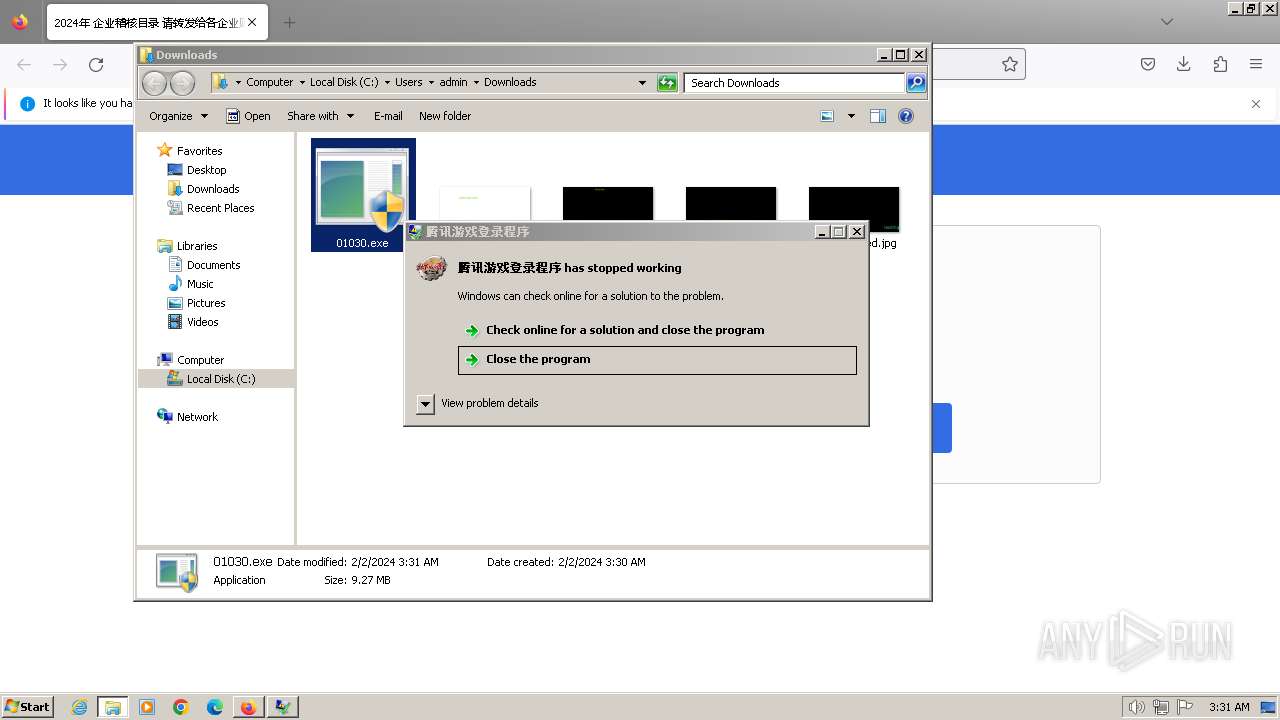Viewport: 1280px width, 720px height.
Task: Expand dropdown after Computer in breadcrumb
Action: coord(301,83)
